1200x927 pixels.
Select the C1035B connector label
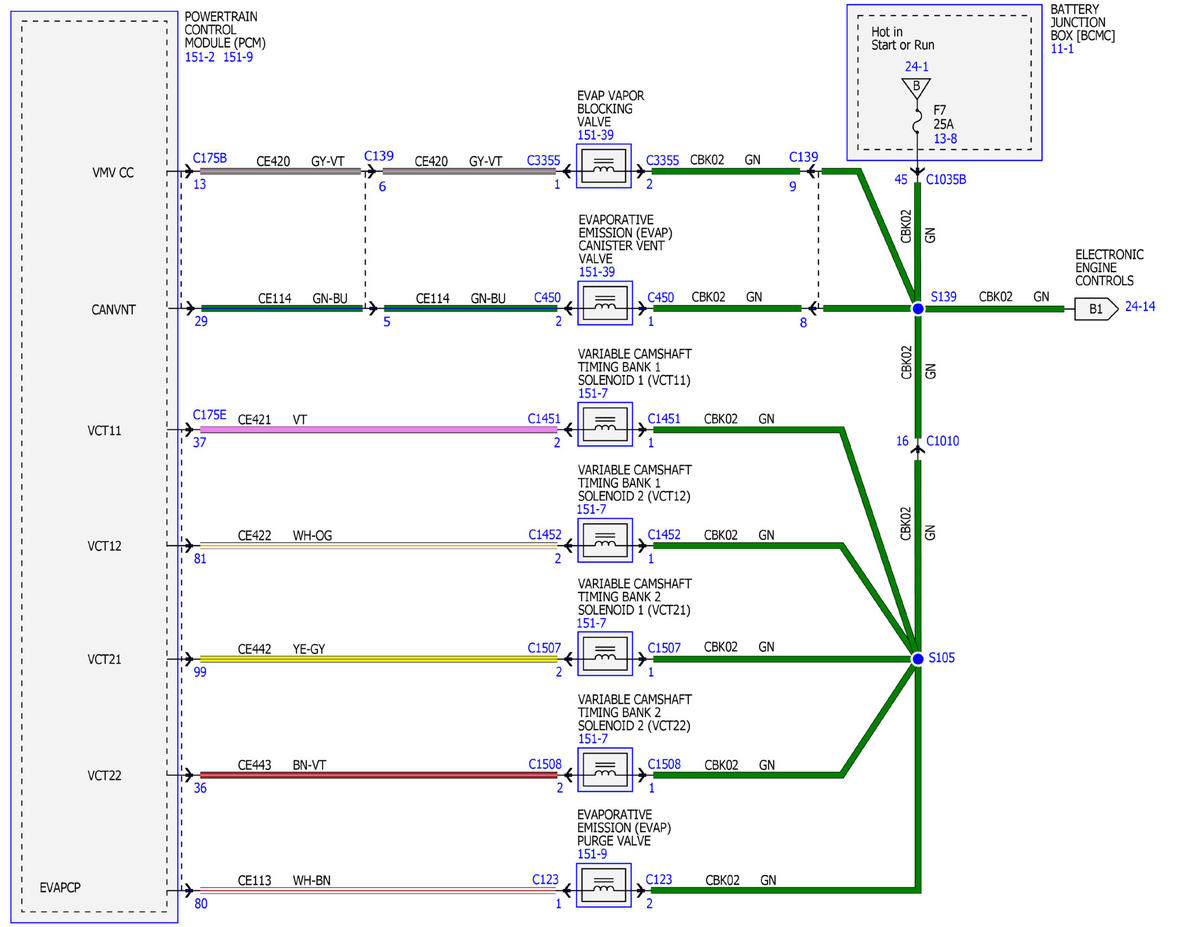947,180
